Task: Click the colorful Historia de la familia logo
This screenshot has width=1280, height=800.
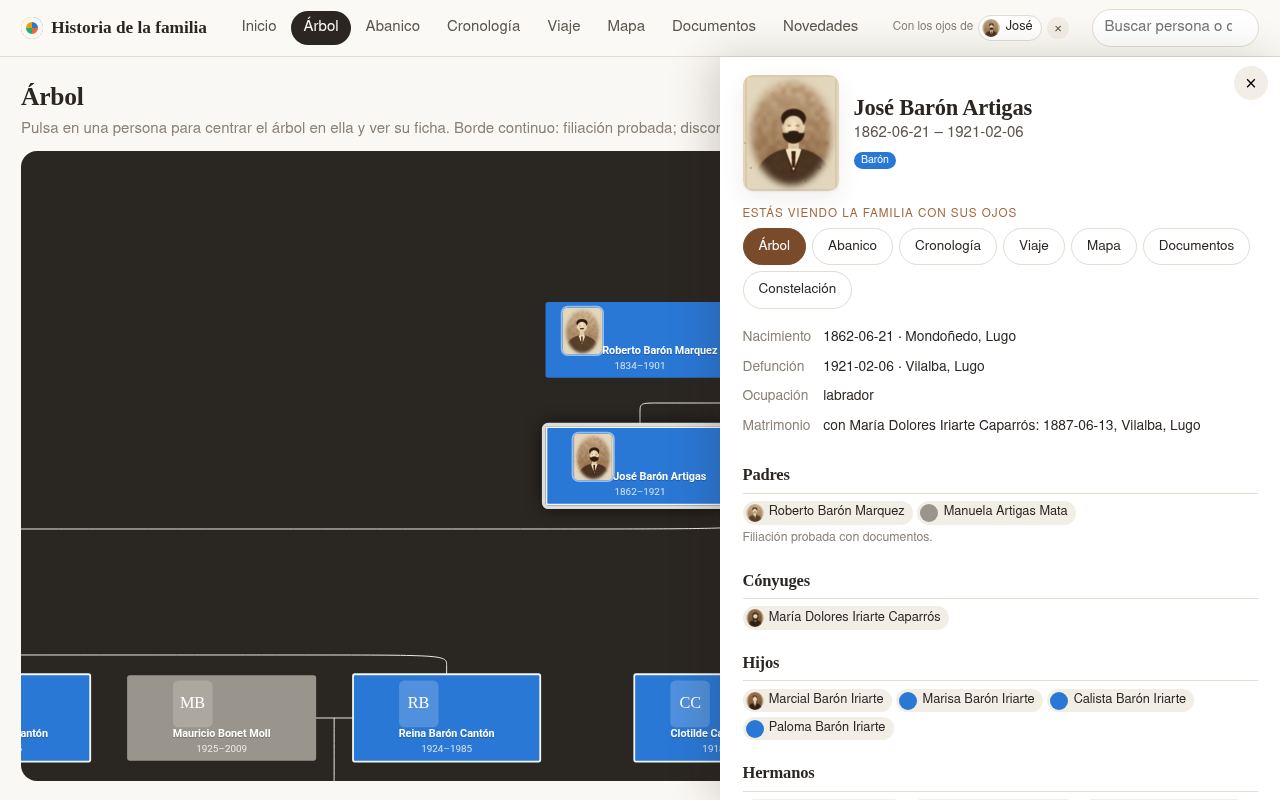Action: point(32,28)
